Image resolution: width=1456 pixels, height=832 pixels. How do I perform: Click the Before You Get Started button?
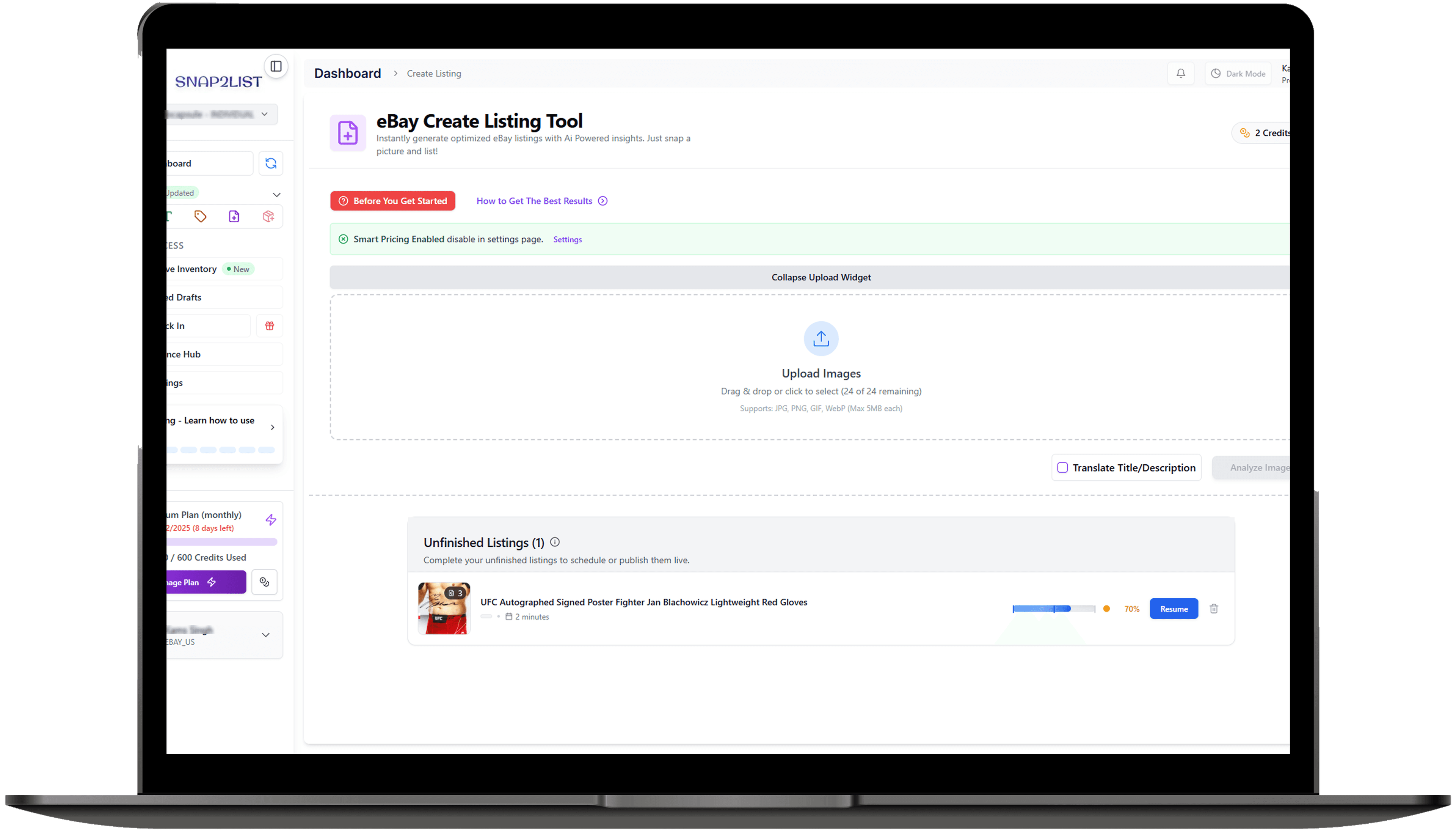pyautogui.click(x=392, y=201)
